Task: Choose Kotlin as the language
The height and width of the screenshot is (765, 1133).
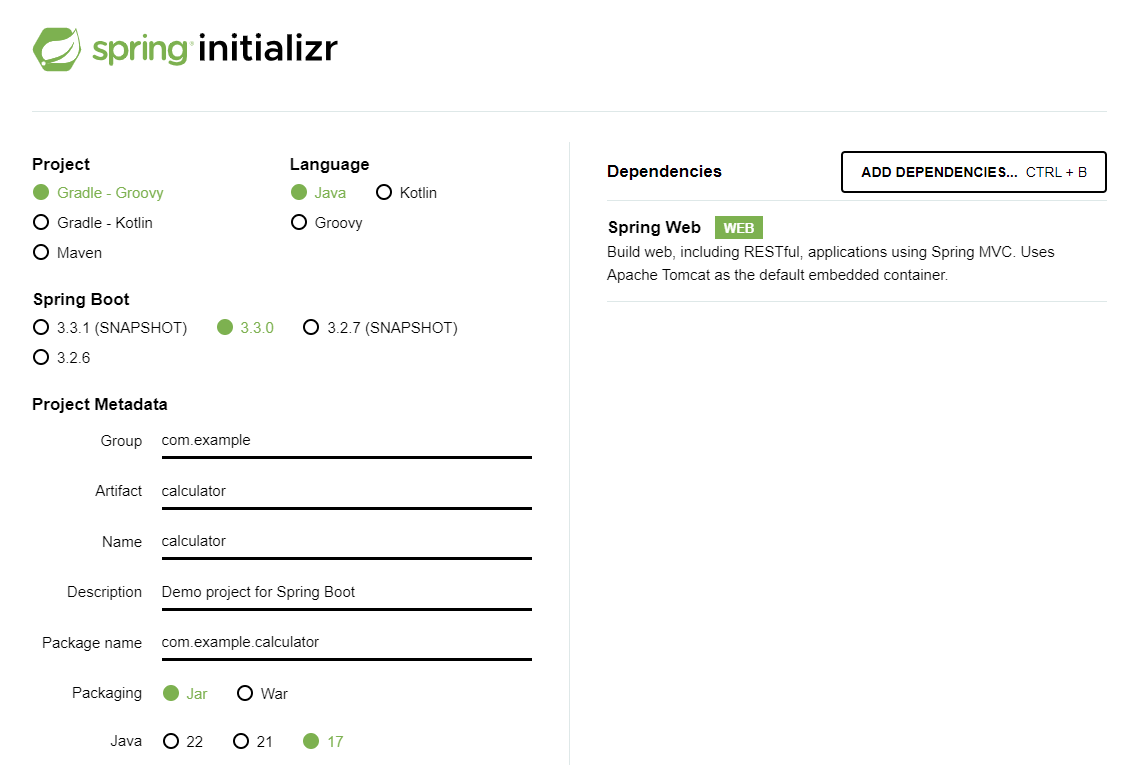Action: pyautogui.click(x=407, y=193)
